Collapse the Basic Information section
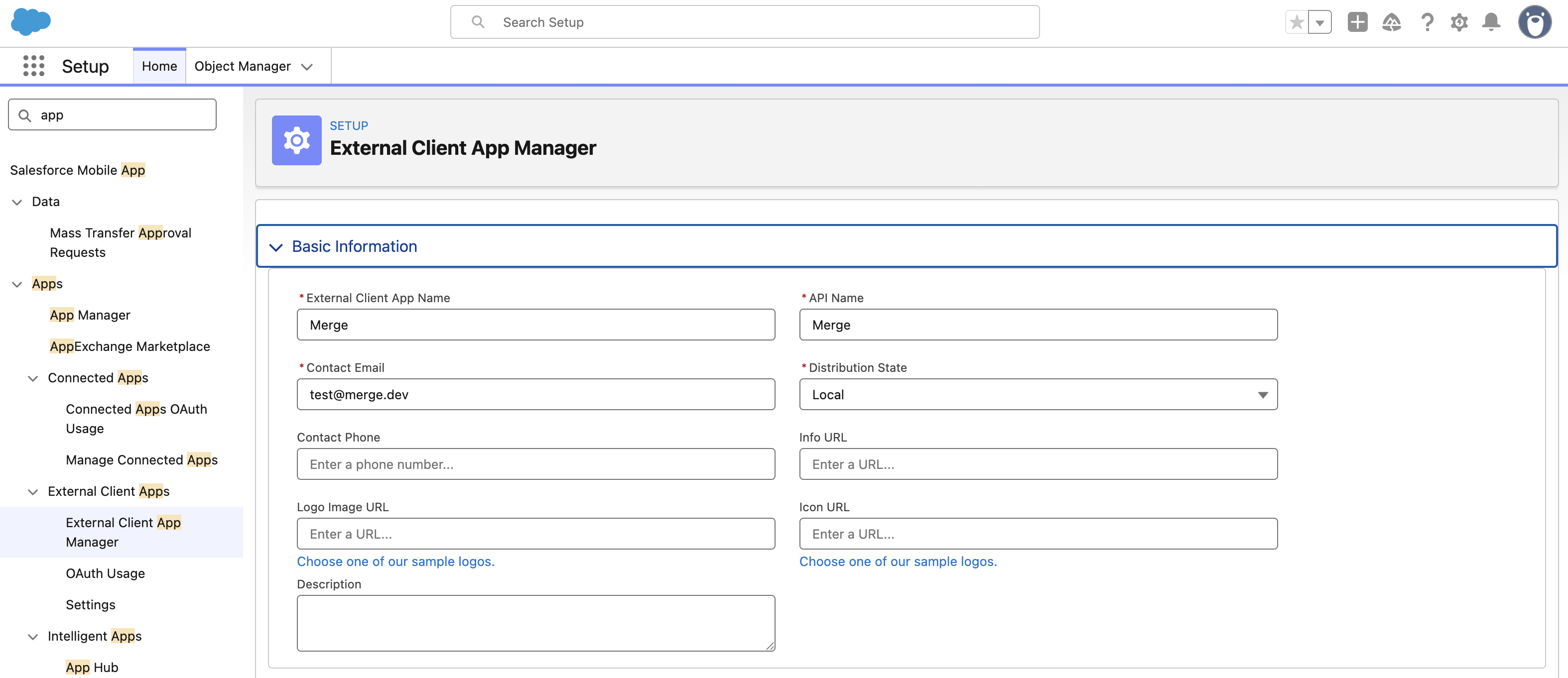1568x678 pixels. click(x=907, y=245)
